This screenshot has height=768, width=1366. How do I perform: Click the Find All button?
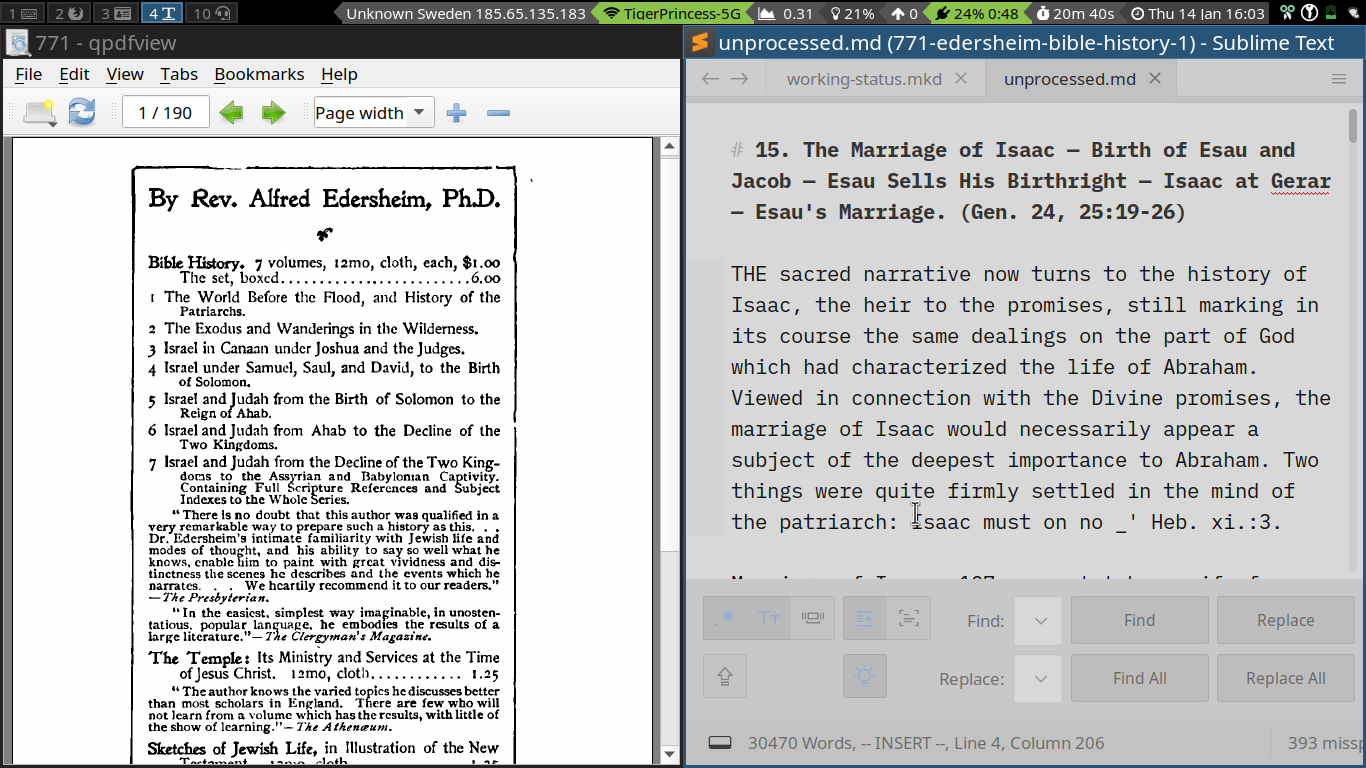coord(1139,678)
